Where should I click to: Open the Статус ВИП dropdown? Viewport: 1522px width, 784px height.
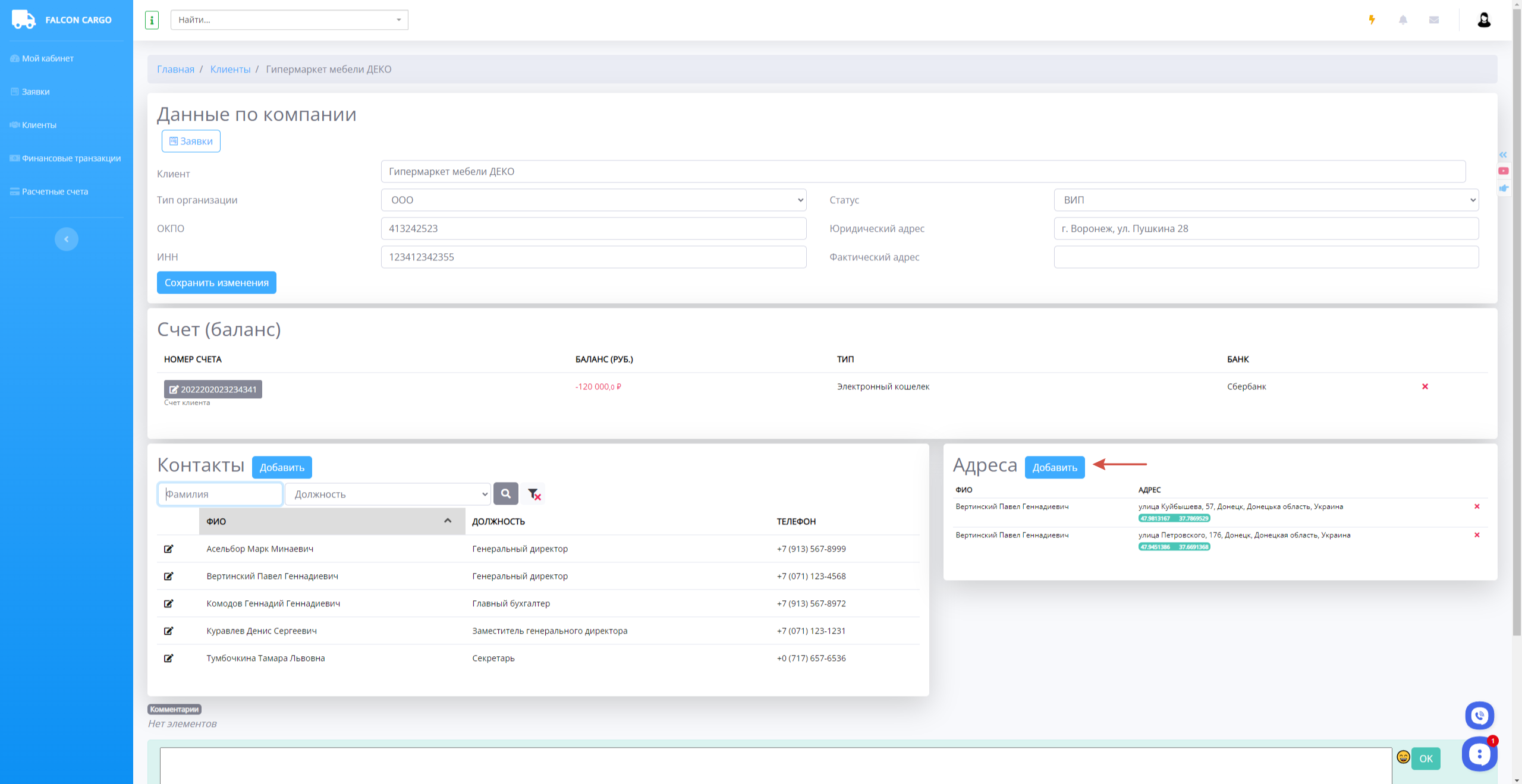1266,200
